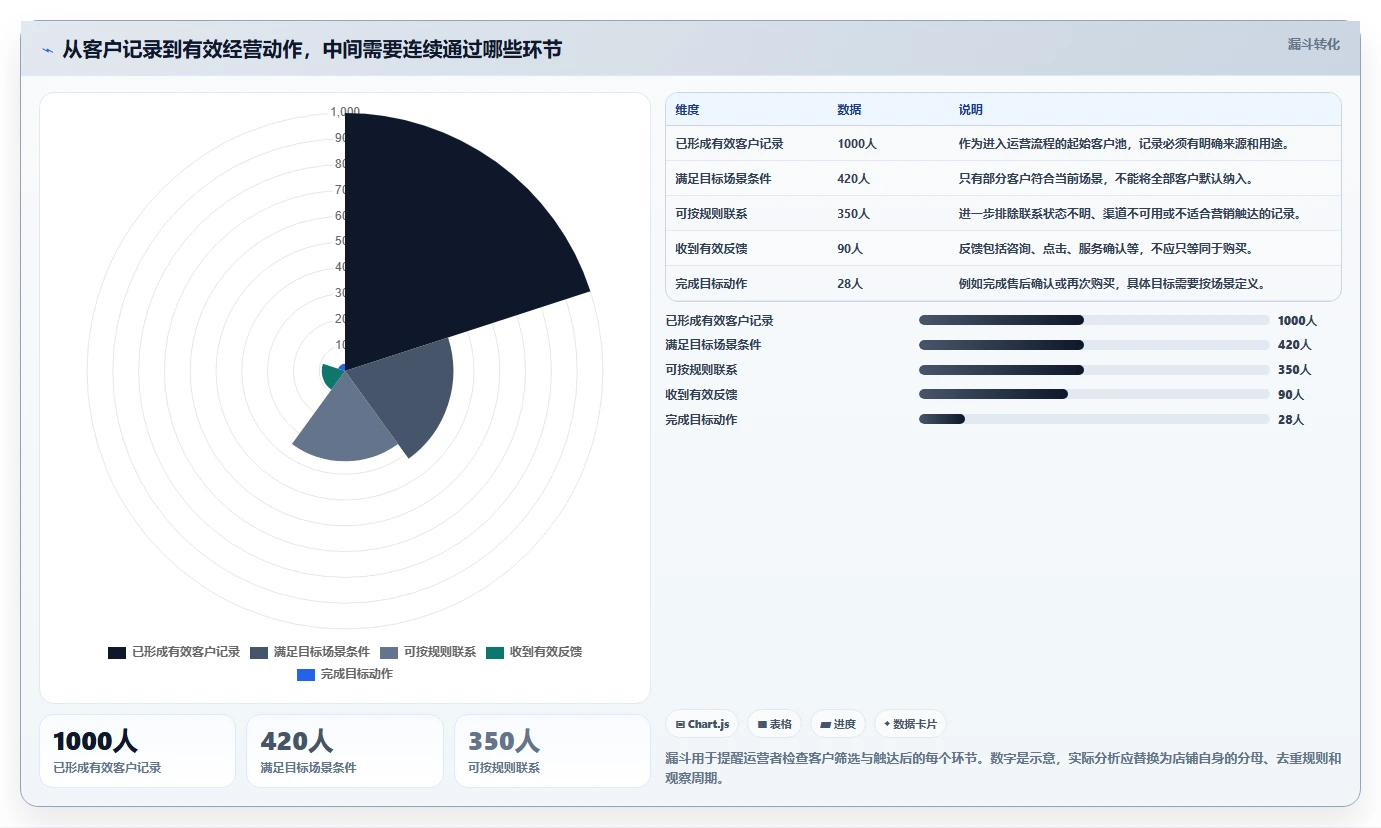
Task: Click the Chart.js chip
Action: 702,724
